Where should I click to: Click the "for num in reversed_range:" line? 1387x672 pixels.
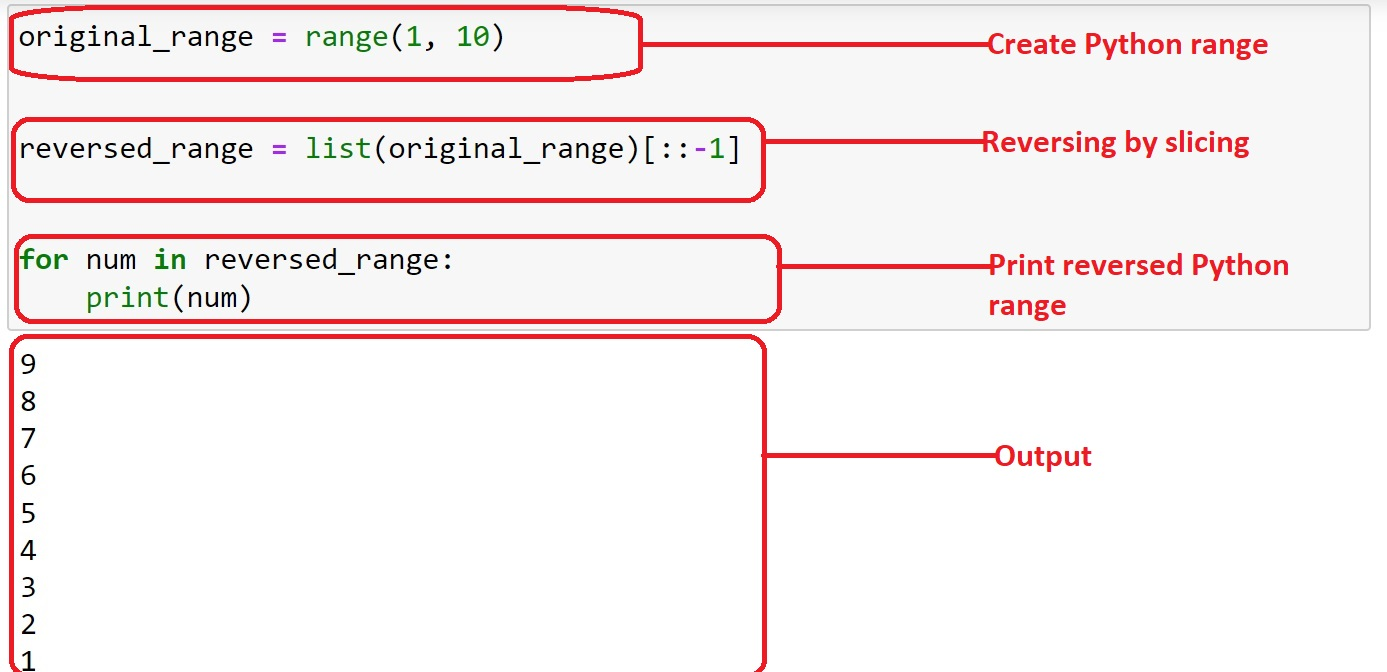pos(237,260)
